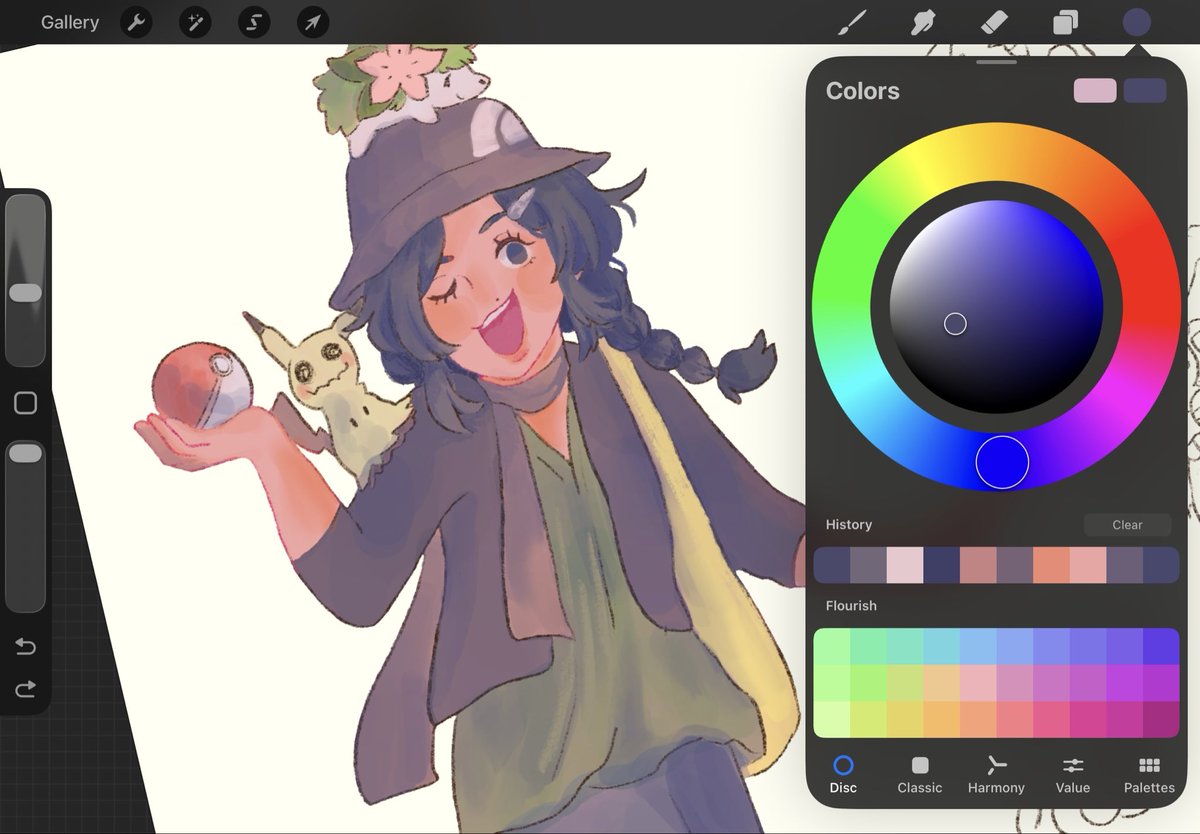Open the Actions wrench menu

tap(136, 22)
